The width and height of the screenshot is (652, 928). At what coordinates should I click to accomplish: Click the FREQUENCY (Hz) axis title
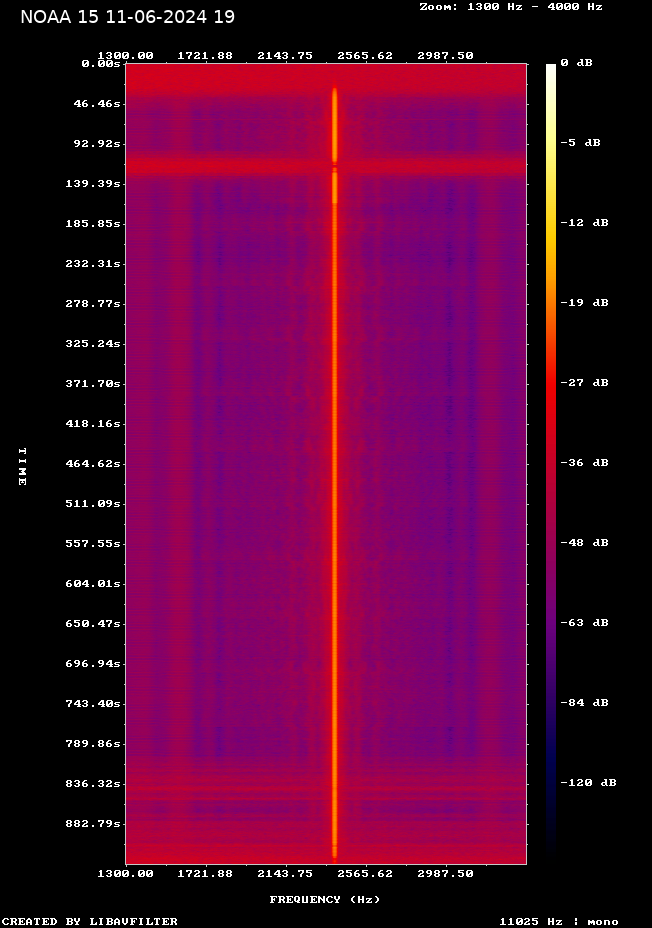(x=325, y=900)
